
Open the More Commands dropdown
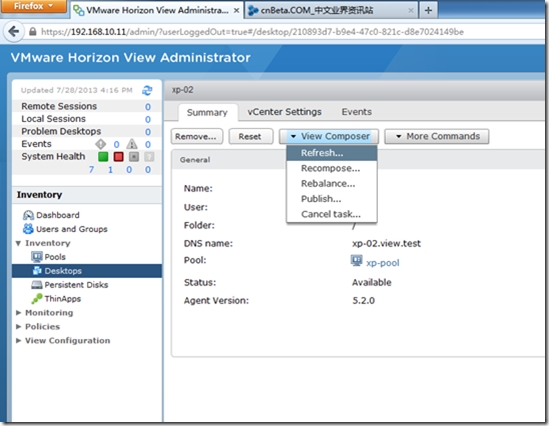pos(437,136)
